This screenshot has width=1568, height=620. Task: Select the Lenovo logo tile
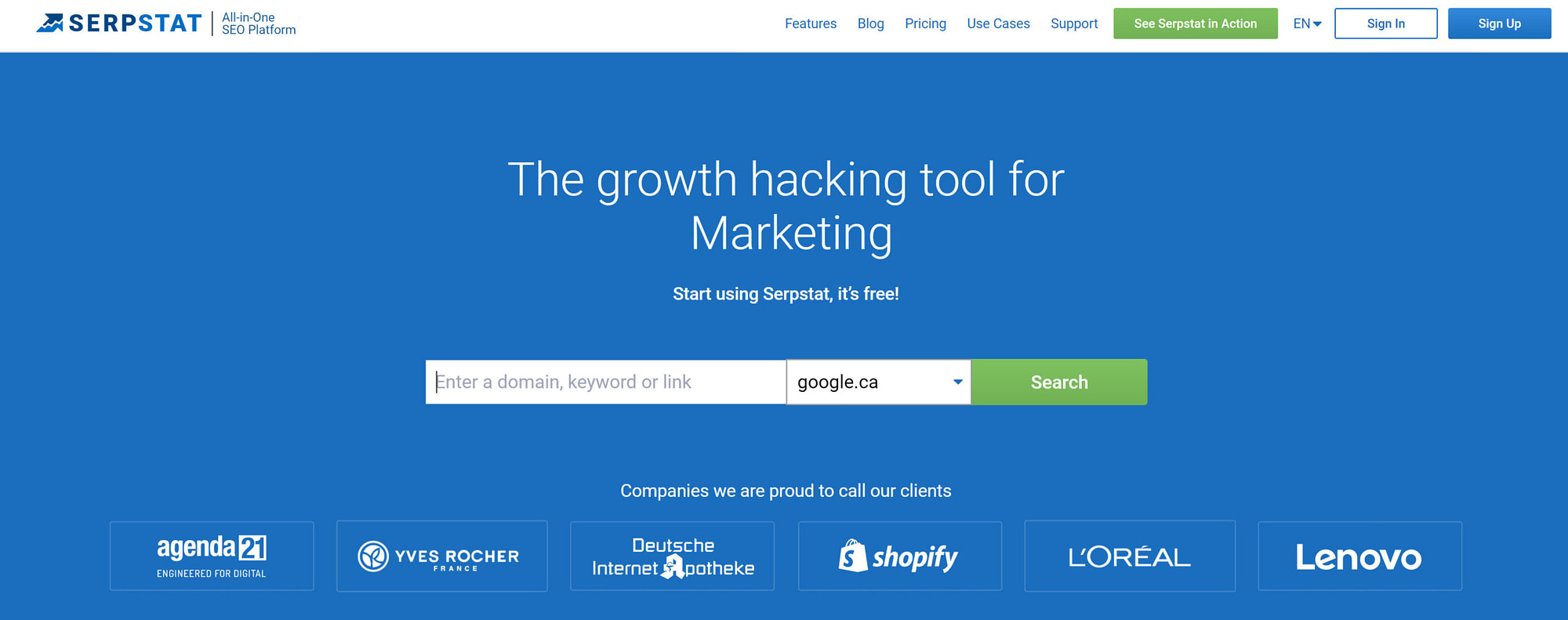tap(1359, 556)
